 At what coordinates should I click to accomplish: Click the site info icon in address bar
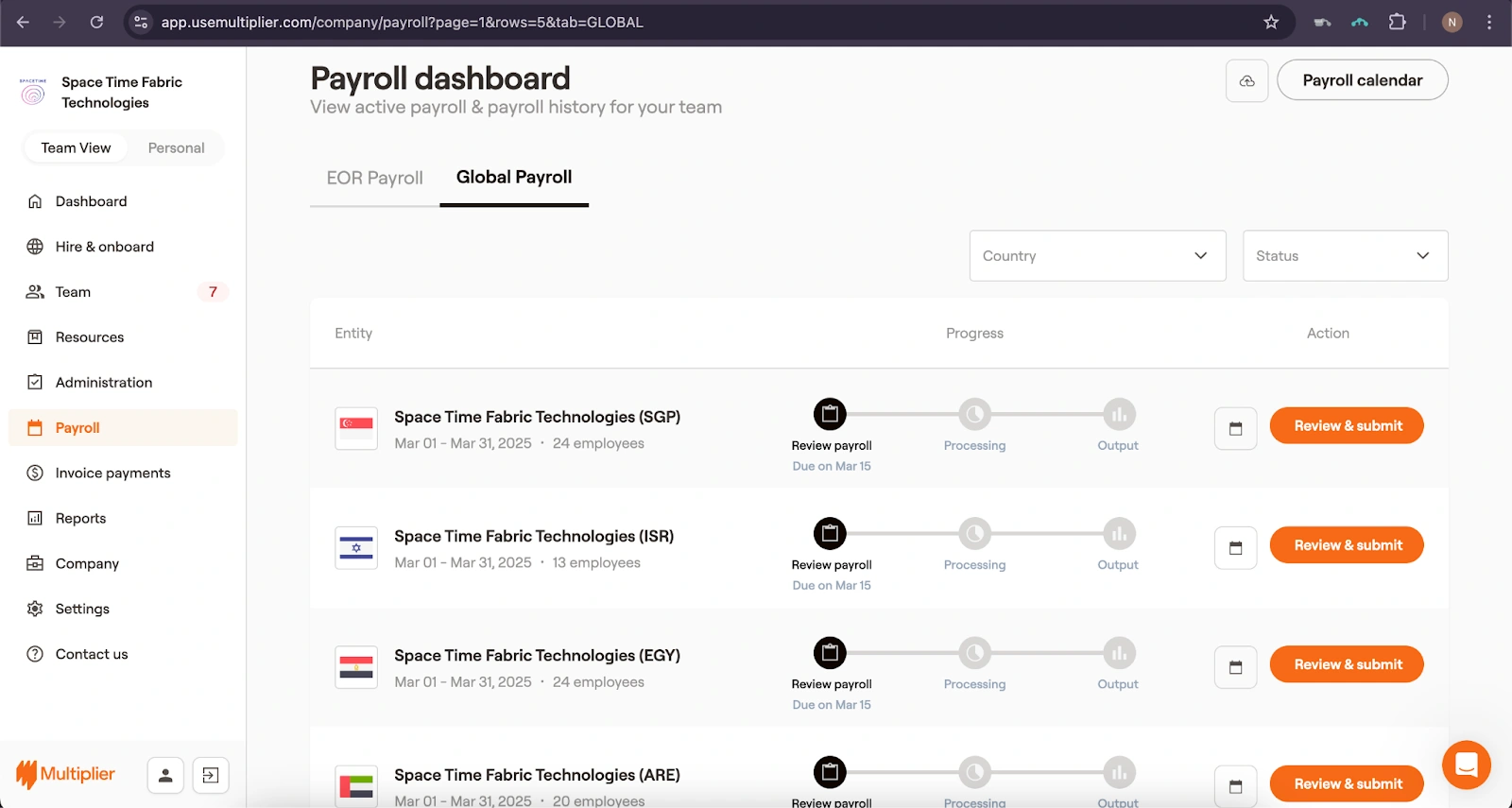(x=141, y=22)
